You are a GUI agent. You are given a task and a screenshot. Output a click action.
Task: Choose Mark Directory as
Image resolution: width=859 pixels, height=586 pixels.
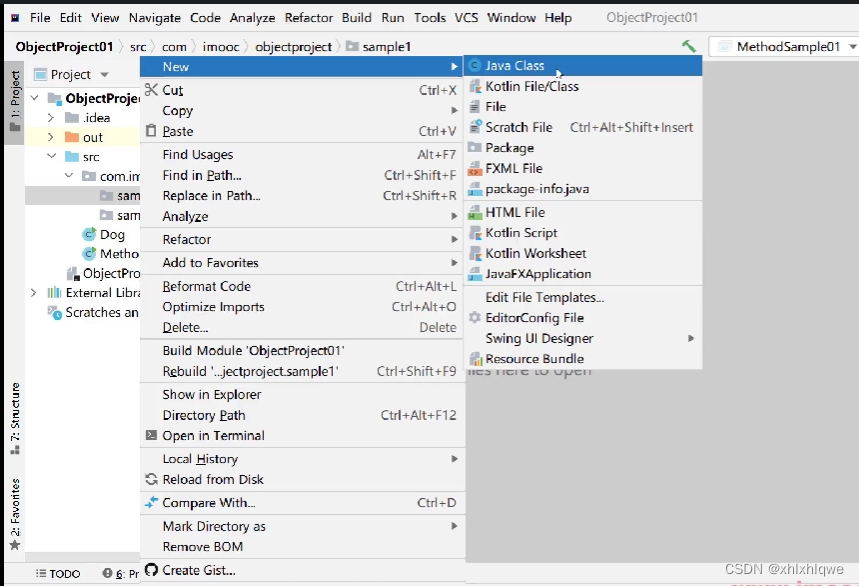tap(302, 526)
